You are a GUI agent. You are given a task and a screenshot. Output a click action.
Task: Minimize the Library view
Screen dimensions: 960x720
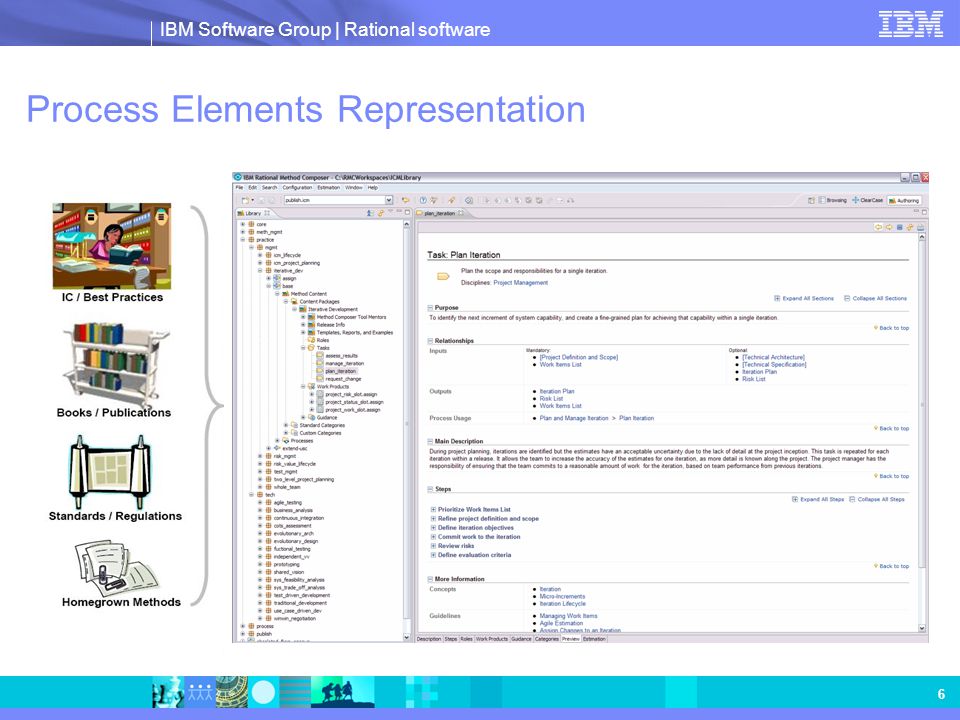[399, 212]
